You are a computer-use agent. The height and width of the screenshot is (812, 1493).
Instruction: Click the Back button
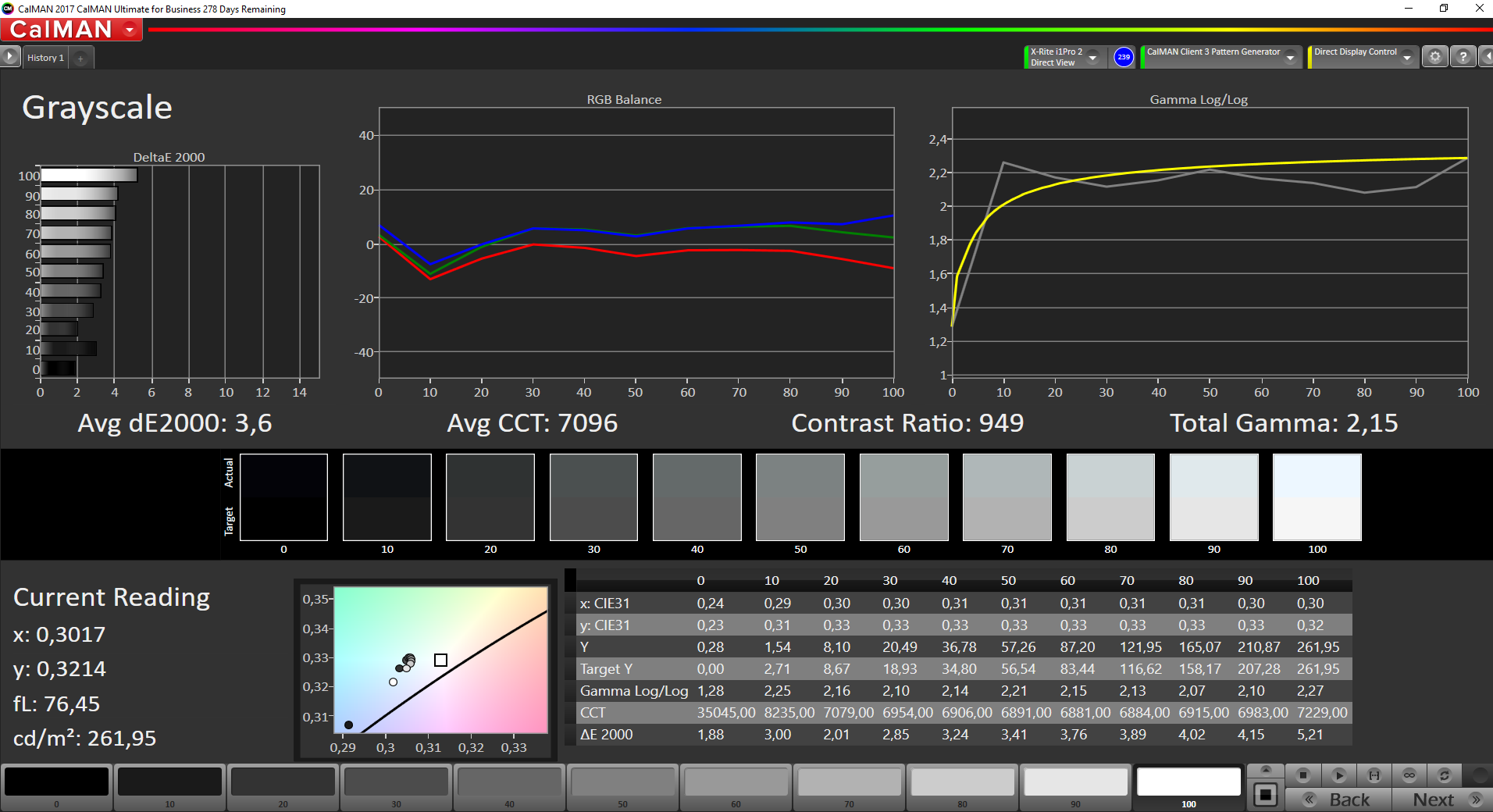click(x=1338, y=800)
